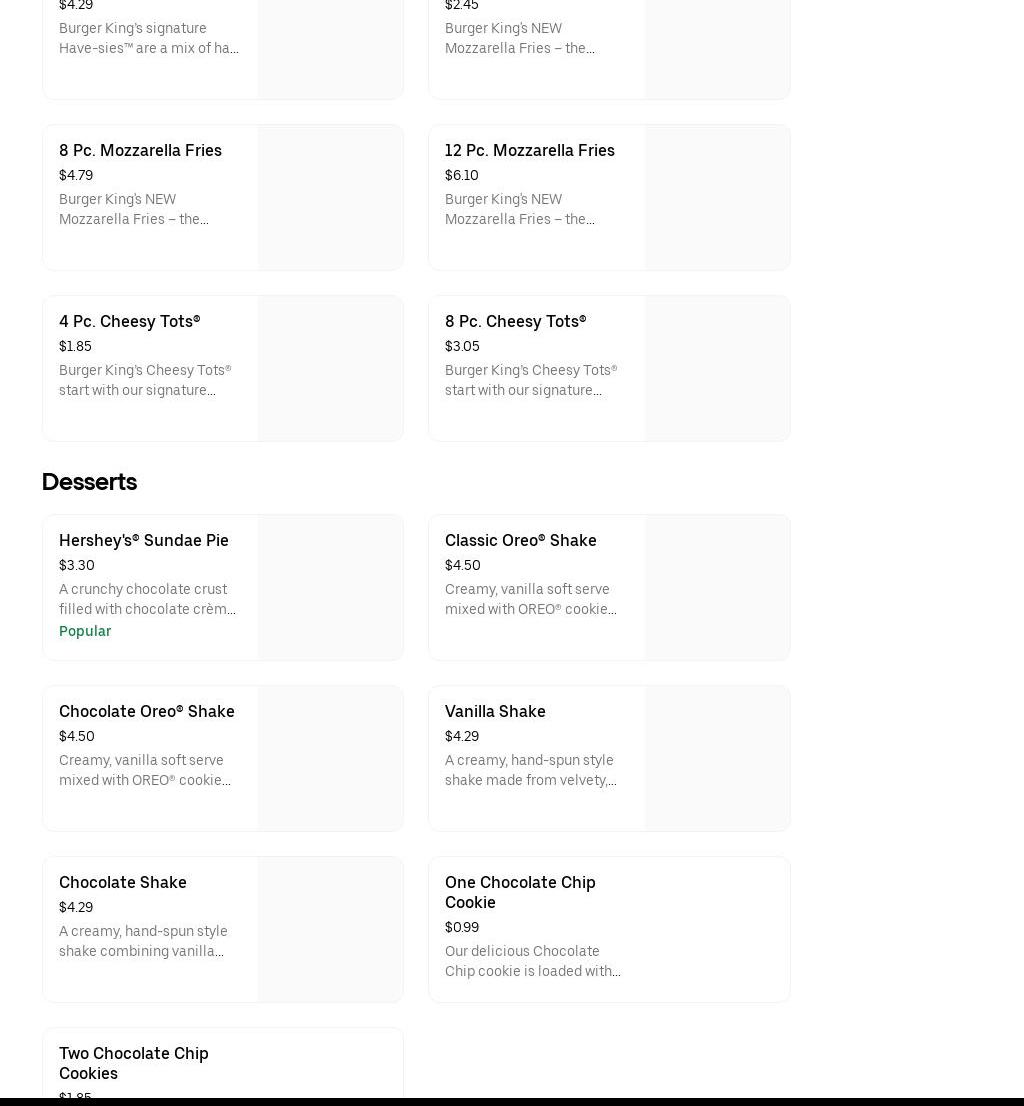1024x1106 pixels.
Task: Click the Popular label on Sundae Pie
Action: coord(85,631)
